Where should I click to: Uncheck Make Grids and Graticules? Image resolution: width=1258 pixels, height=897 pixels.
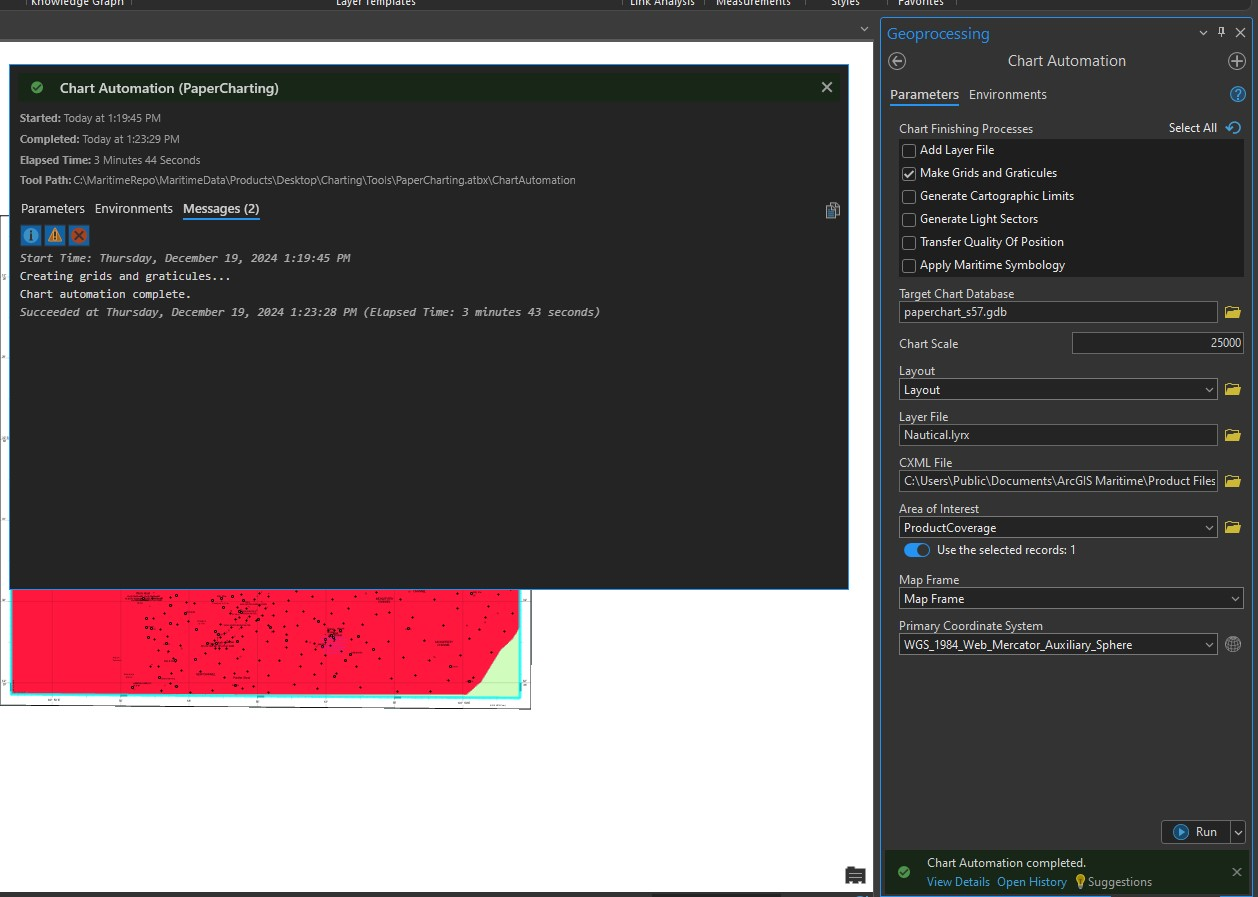(908, 173)
